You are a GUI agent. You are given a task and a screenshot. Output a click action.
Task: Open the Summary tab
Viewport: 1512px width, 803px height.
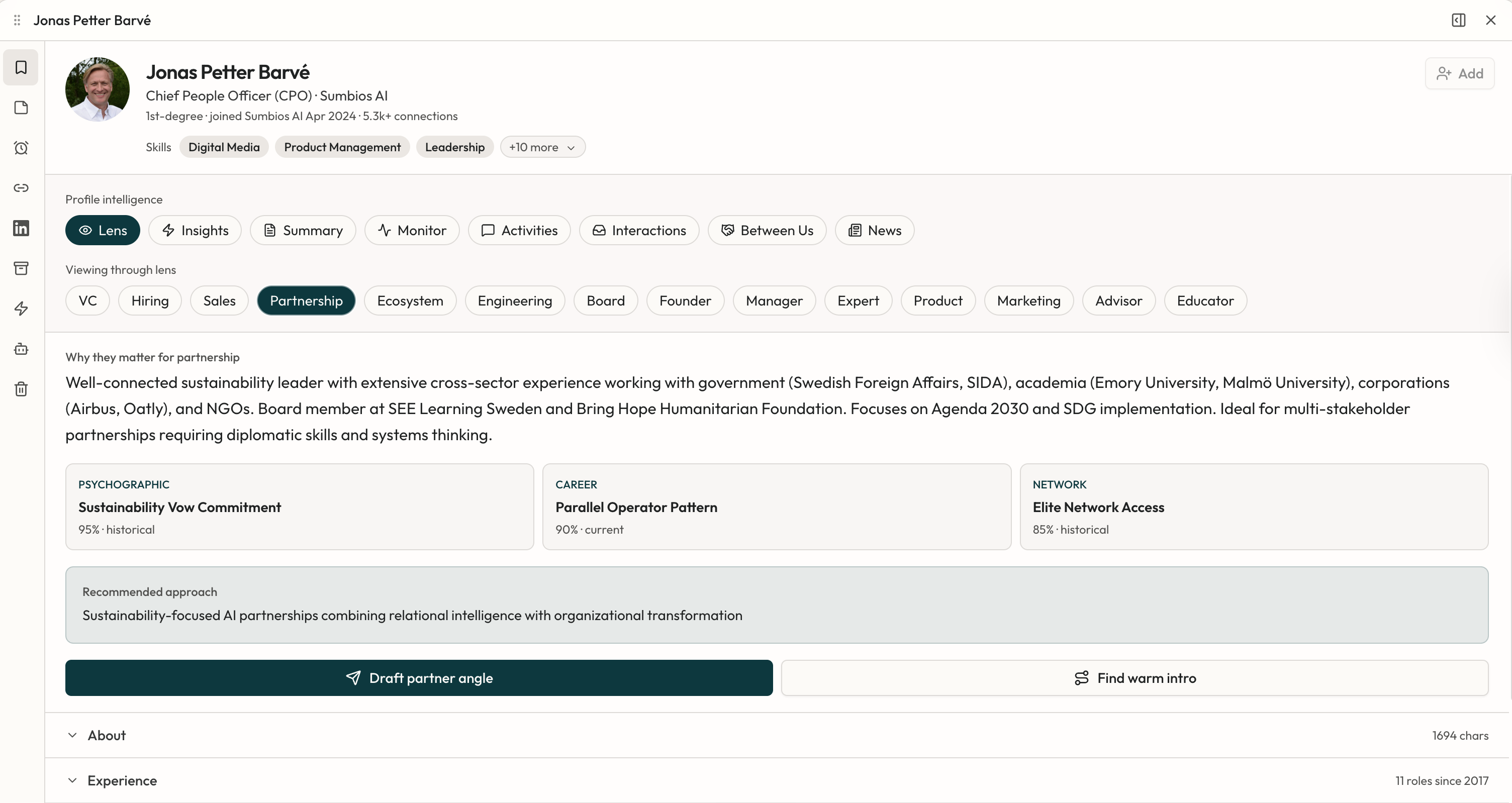pos(303,230)
